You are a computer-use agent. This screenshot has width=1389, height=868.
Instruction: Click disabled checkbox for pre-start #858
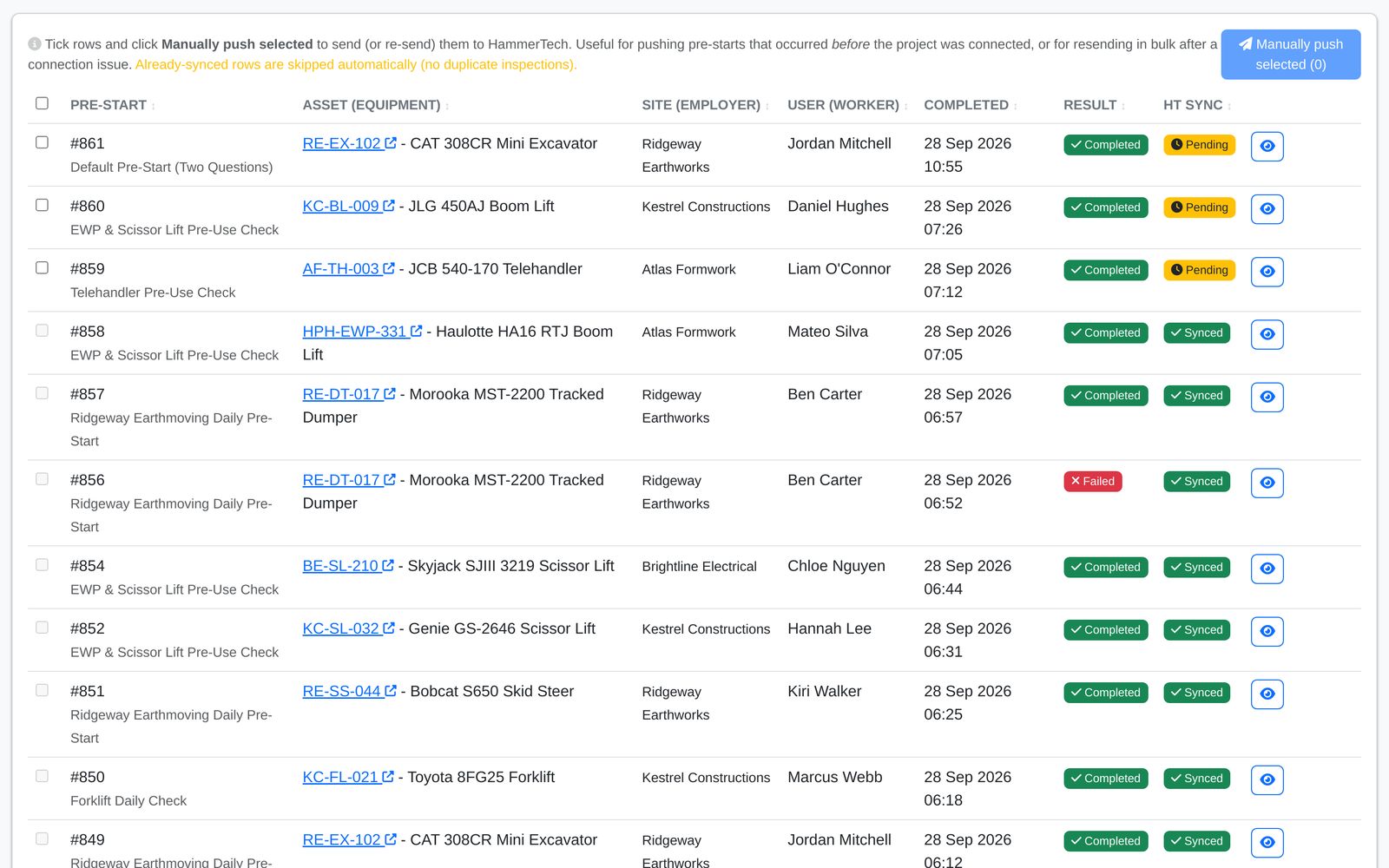[42, 330]
